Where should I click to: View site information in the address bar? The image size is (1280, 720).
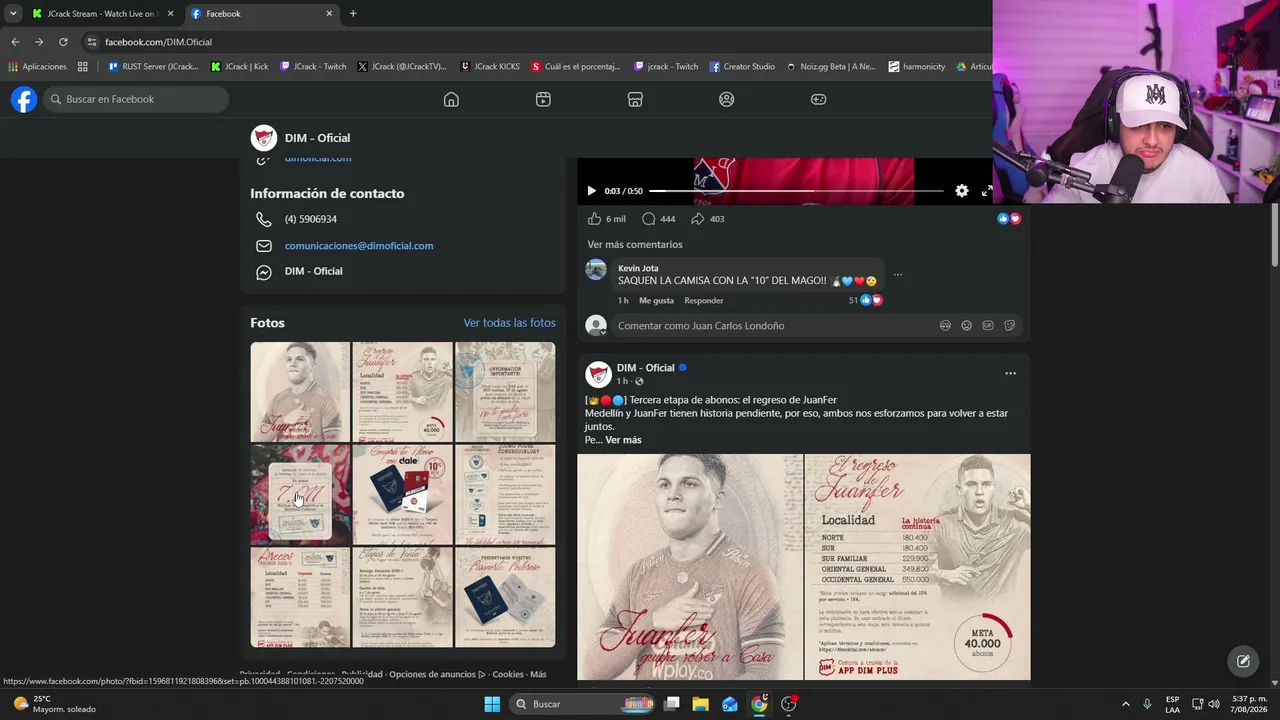pyautogui.click(x=92, y=42)
